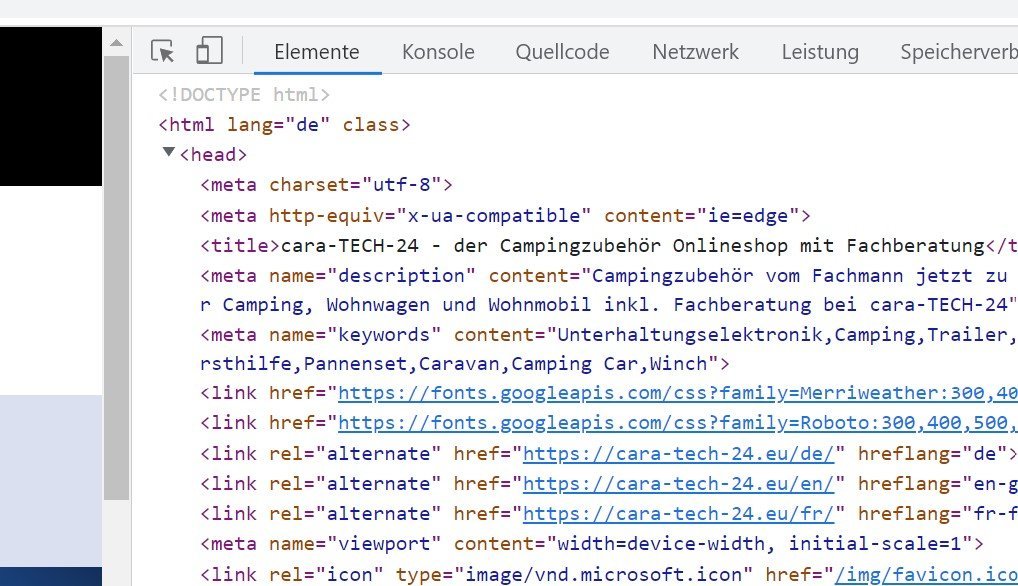Click the type="image/vnd.microsoft.icon" attribute
This screenshot has height=586, width=1018.
click(575, 574)
